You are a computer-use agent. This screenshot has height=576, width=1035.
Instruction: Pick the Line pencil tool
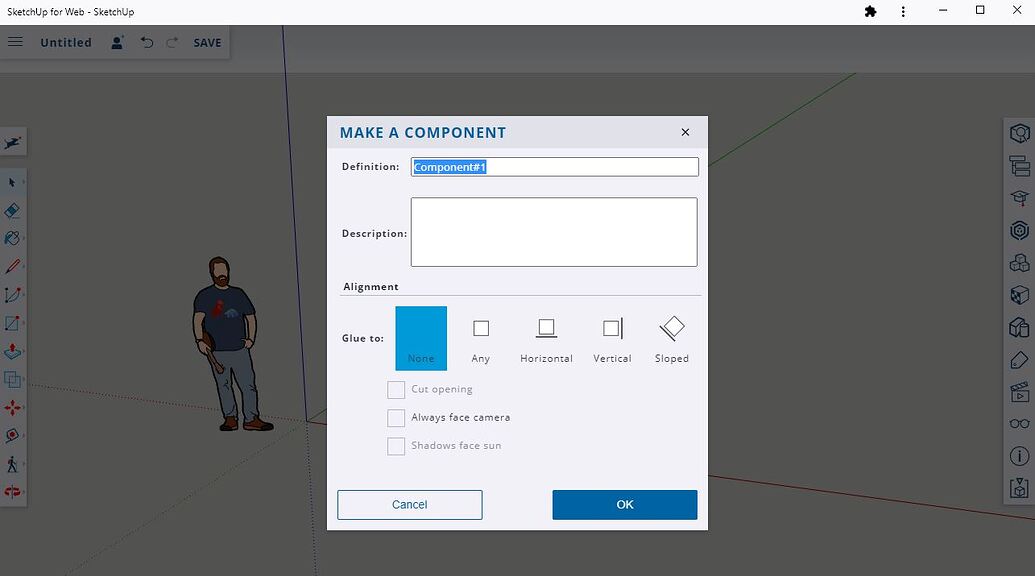[x=13, y=266]
